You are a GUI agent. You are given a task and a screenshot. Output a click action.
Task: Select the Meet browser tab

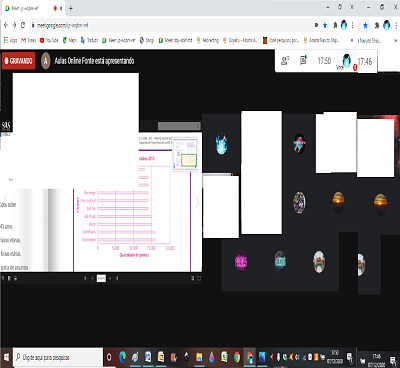(32, 8)
